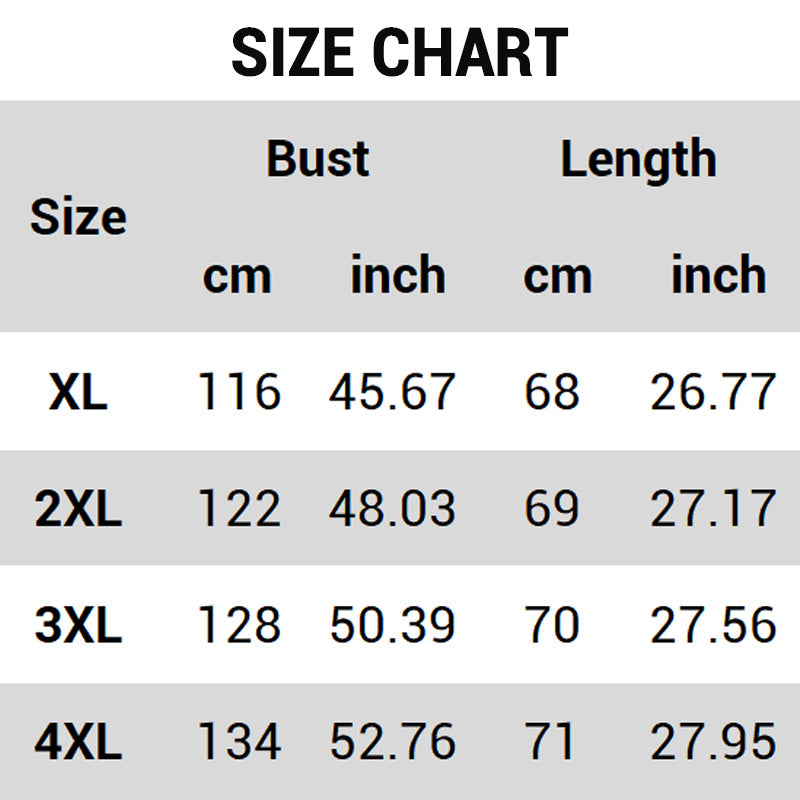Select the 3XL size row label
Image resolution: width=800 pixels, height=800 pixels.
click(x=78, y=626)
